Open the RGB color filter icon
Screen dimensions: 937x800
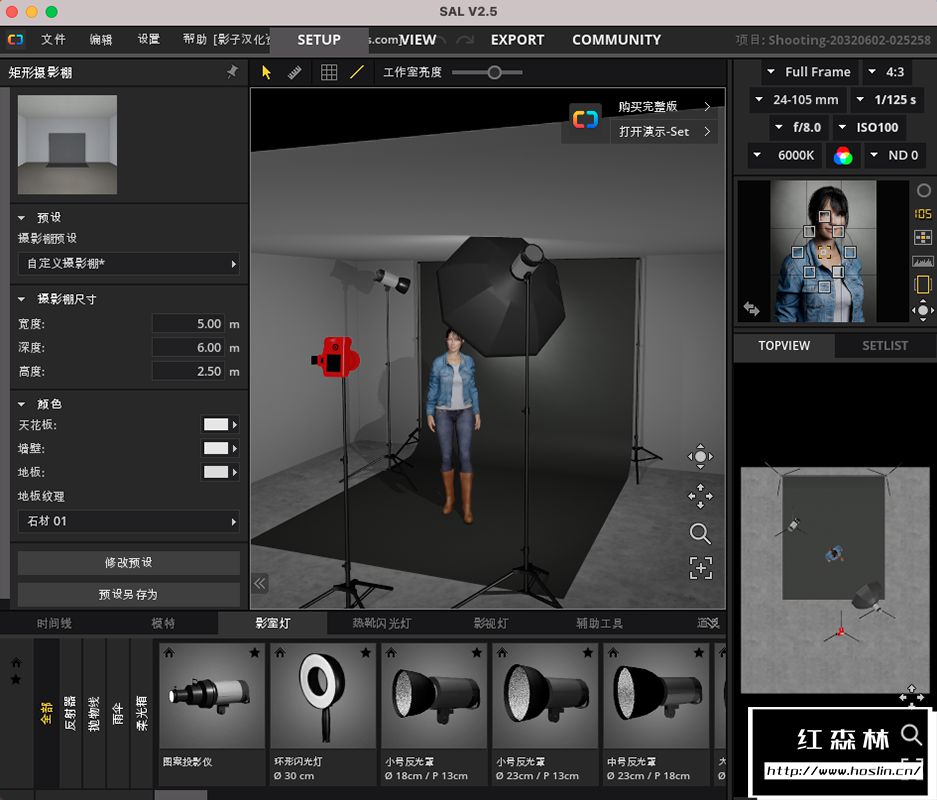point(843,155)
